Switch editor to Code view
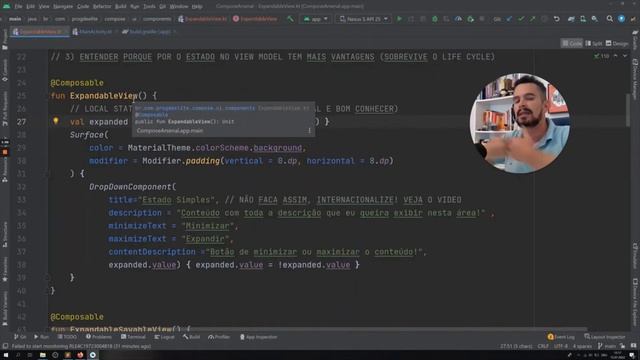The width and height of the screenshot is (640, 360). 572,43
